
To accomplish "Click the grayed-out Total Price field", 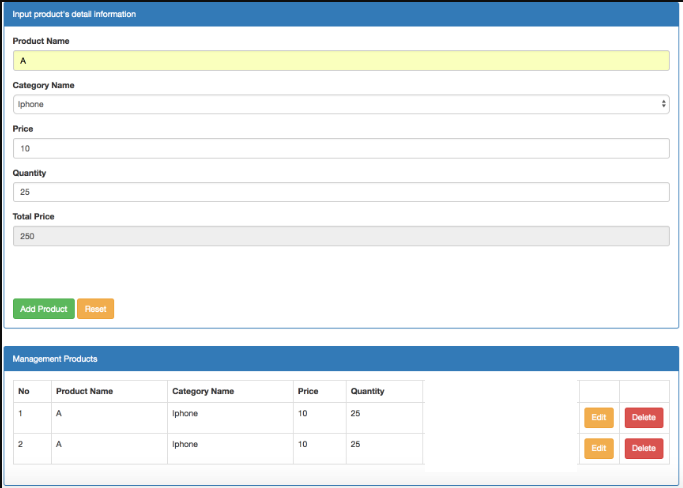I will pos(340,236).
